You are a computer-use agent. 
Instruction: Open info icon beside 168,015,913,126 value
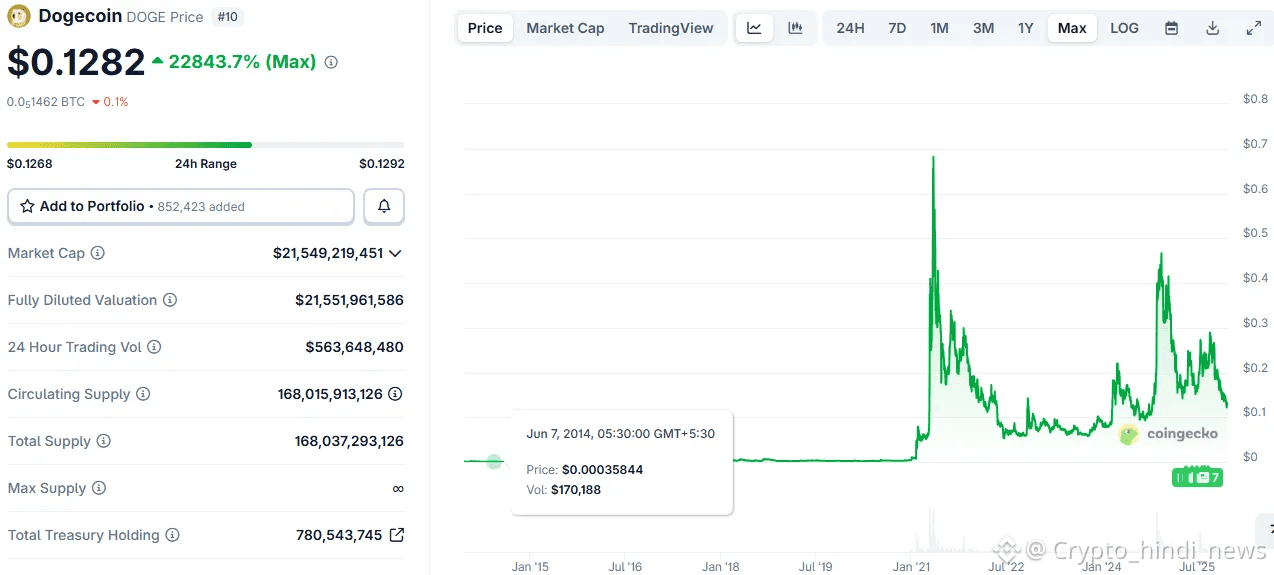[396, 394]
